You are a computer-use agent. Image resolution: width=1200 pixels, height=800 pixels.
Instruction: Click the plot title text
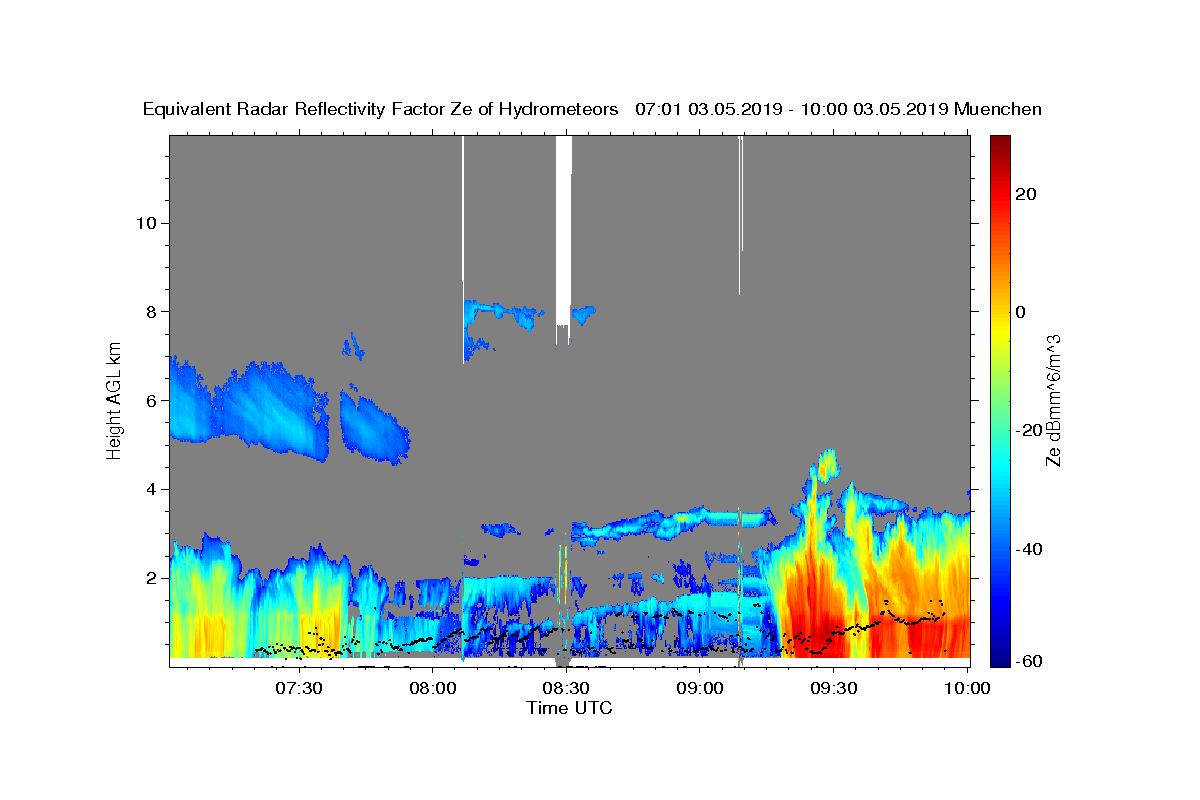(592, 109)
